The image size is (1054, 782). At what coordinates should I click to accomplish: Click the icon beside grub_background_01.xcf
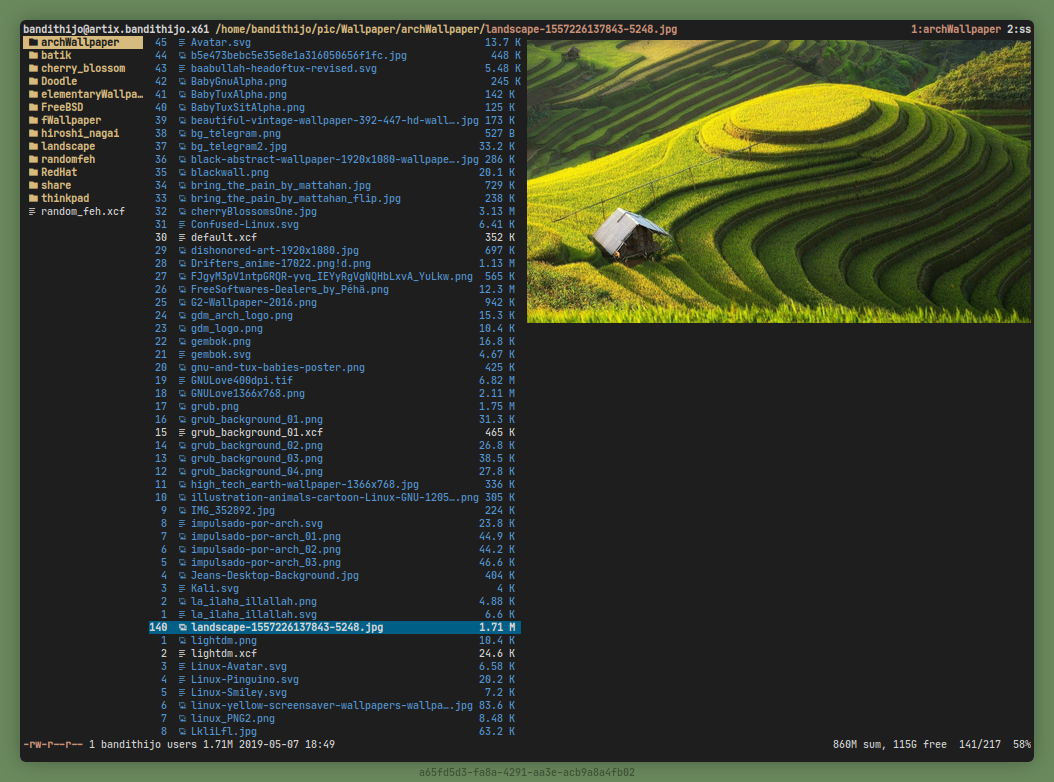182,433
